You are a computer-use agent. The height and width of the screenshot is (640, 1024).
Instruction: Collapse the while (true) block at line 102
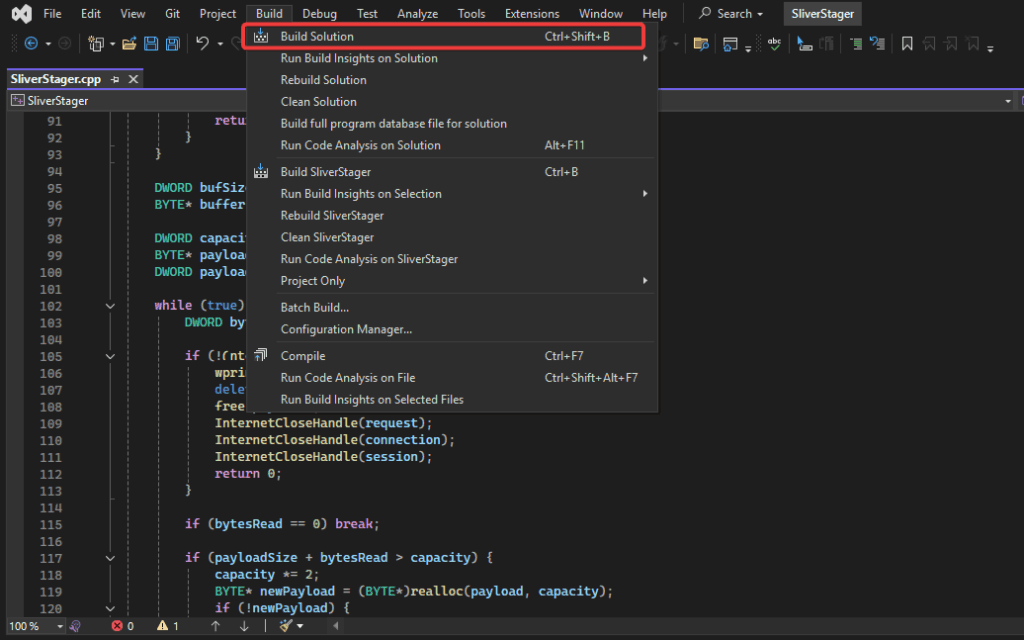tap(110, 306)
